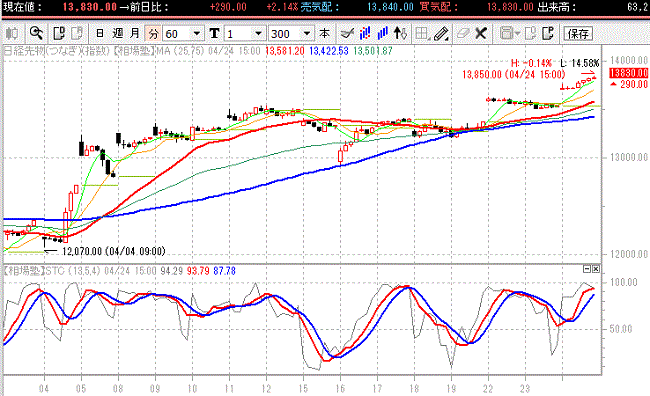Click the L: 14.58% label

580,63
